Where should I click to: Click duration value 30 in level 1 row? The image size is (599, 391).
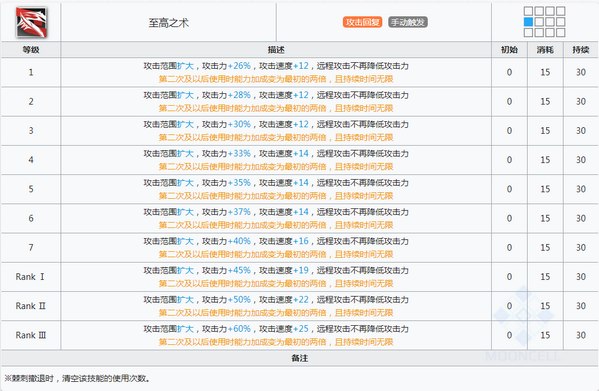(x=581, y=72)
